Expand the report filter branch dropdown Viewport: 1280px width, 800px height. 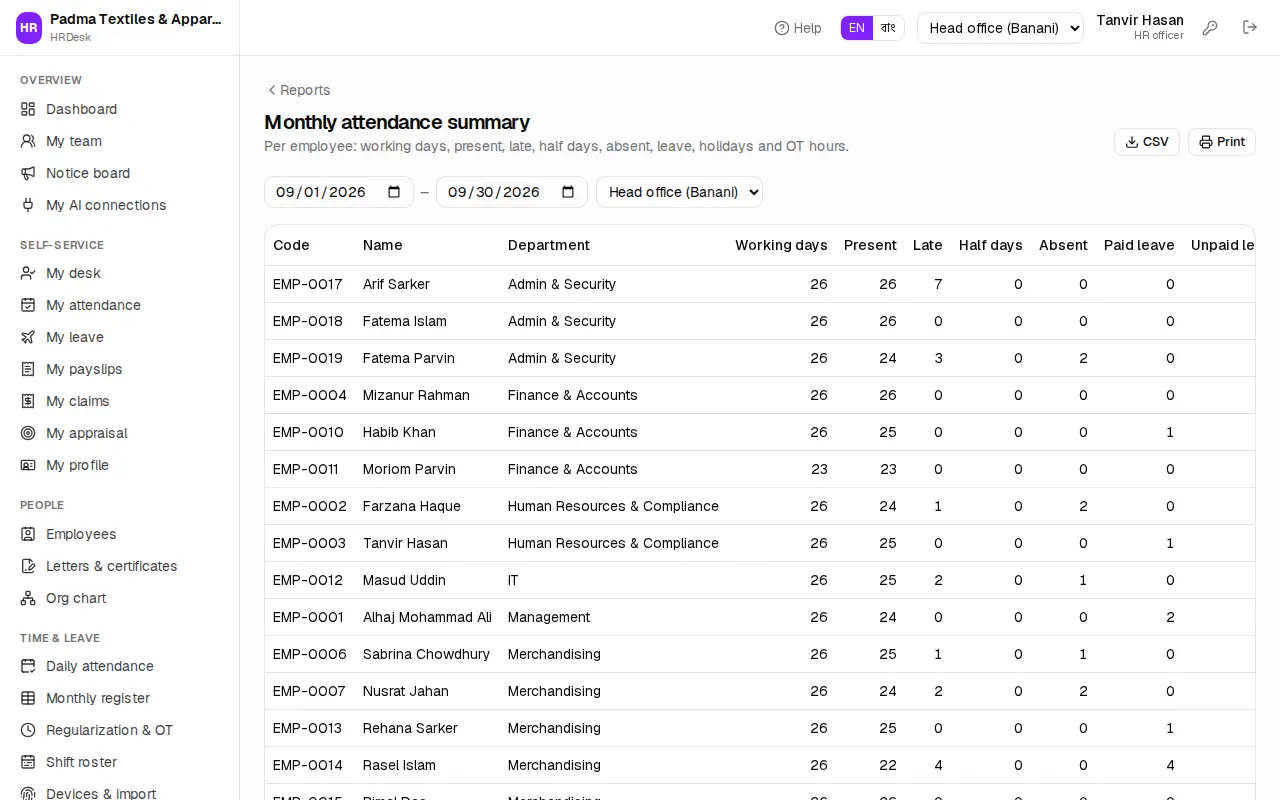pos(679,192)
